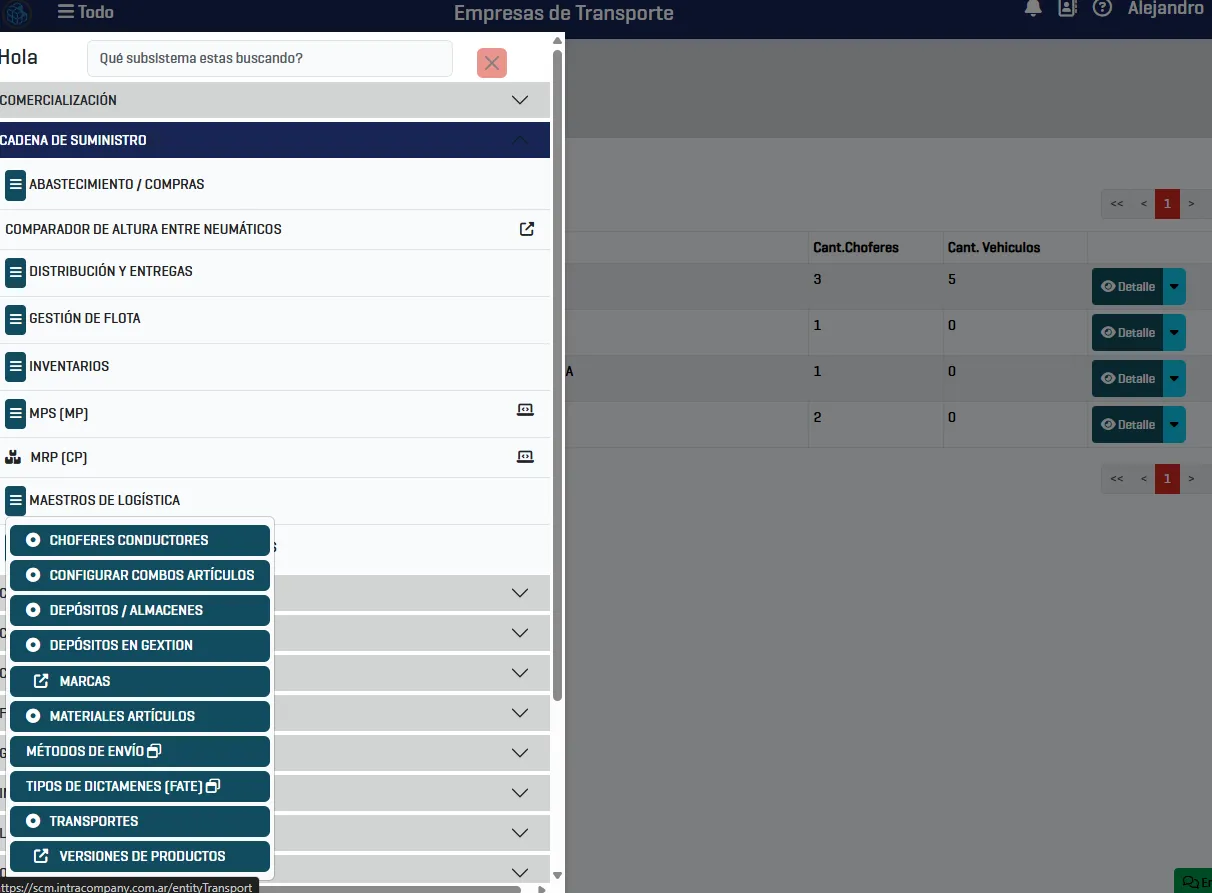Close the subsystem menu with the X button
Viewport: 1212px width, 893px height.
tap(491, 63)
